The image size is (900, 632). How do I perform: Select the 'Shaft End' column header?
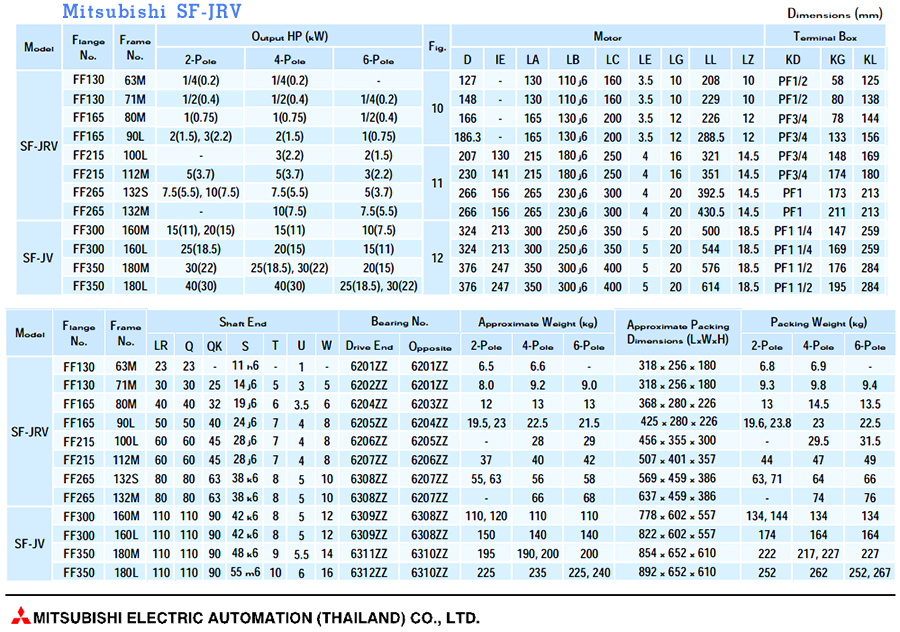243,323
